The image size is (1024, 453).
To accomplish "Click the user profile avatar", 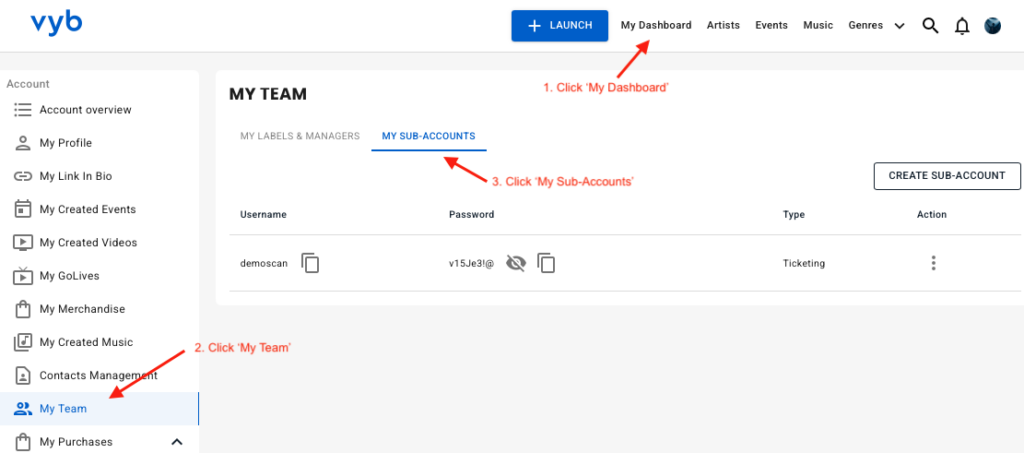I will (x=993, y=26).
